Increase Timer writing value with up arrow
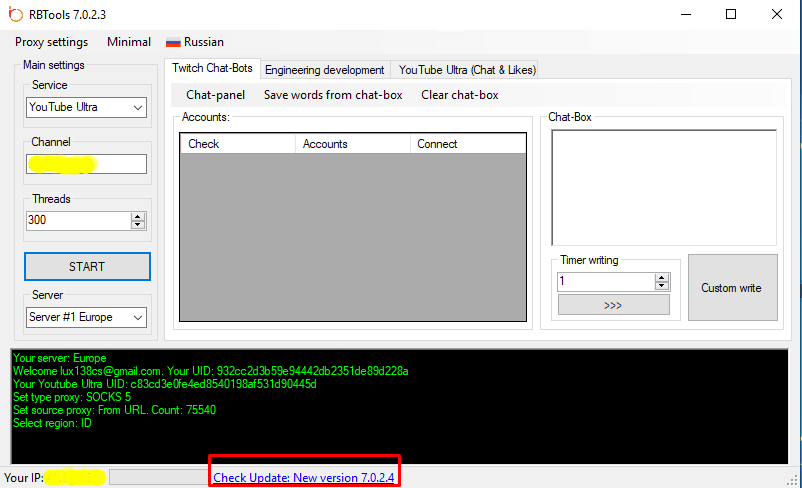The width and height of the screenshot is (802, 488). tap(661, 277)
